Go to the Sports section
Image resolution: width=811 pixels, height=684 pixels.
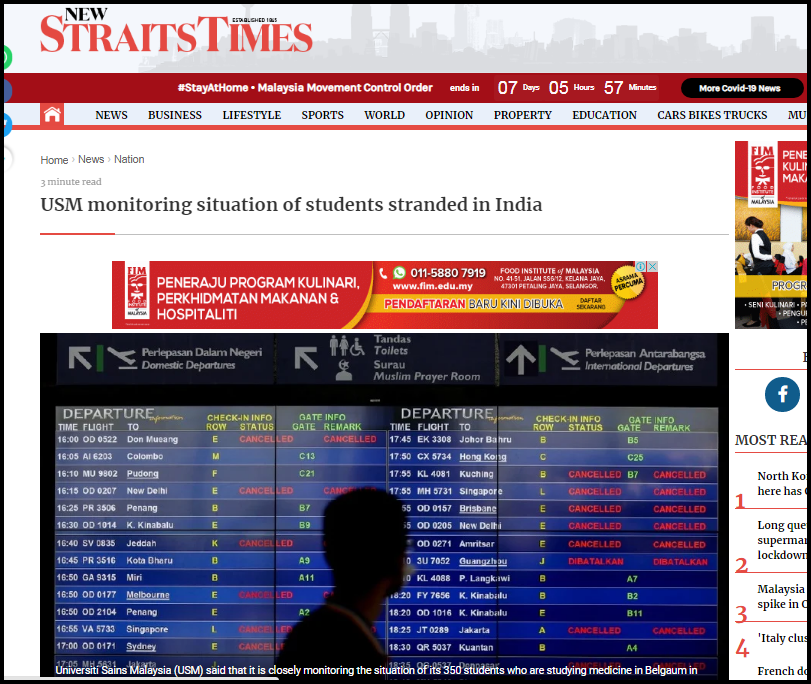click(x=322, y=115)
